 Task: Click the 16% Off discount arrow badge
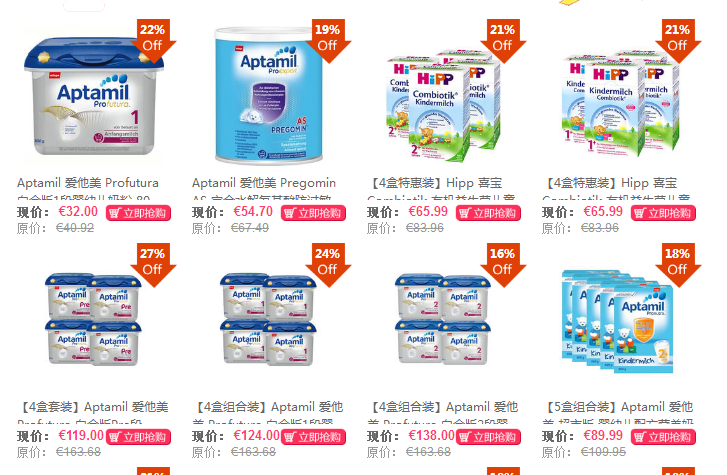503,264
